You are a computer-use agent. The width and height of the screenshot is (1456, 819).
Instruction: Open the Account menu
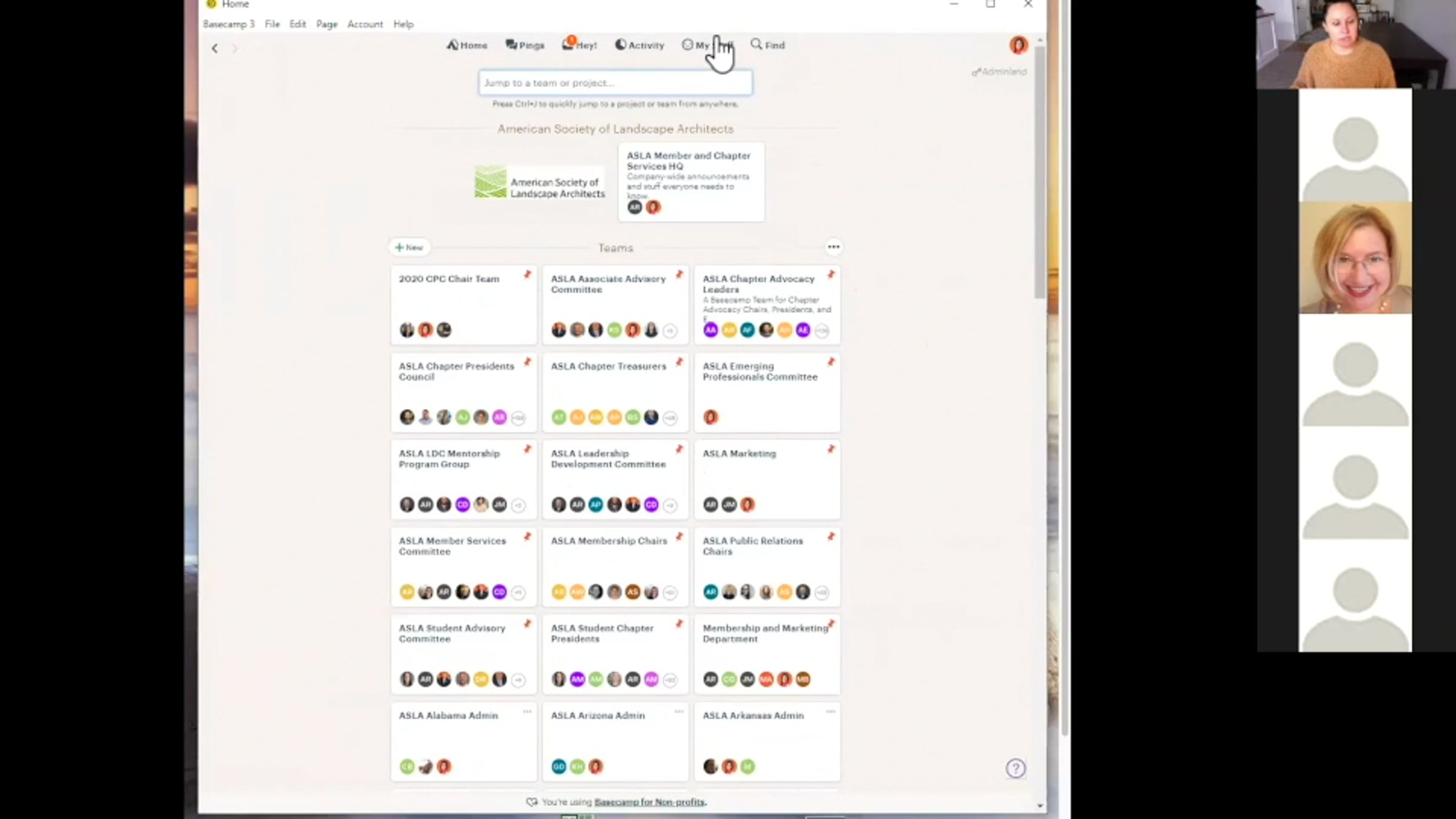coord(365,24)
